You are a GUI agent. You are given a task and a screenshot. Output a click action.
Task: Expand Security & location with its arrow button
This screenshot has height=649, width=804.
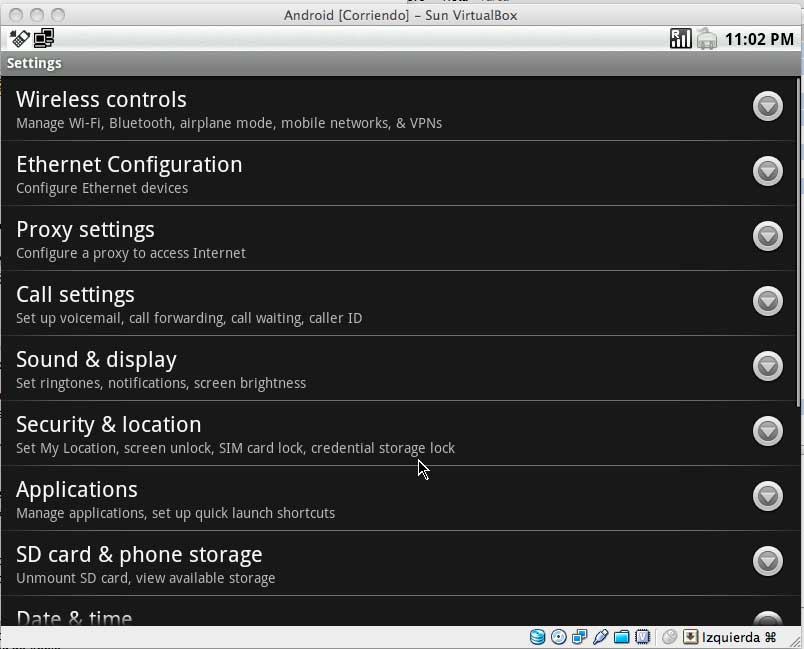768,431
